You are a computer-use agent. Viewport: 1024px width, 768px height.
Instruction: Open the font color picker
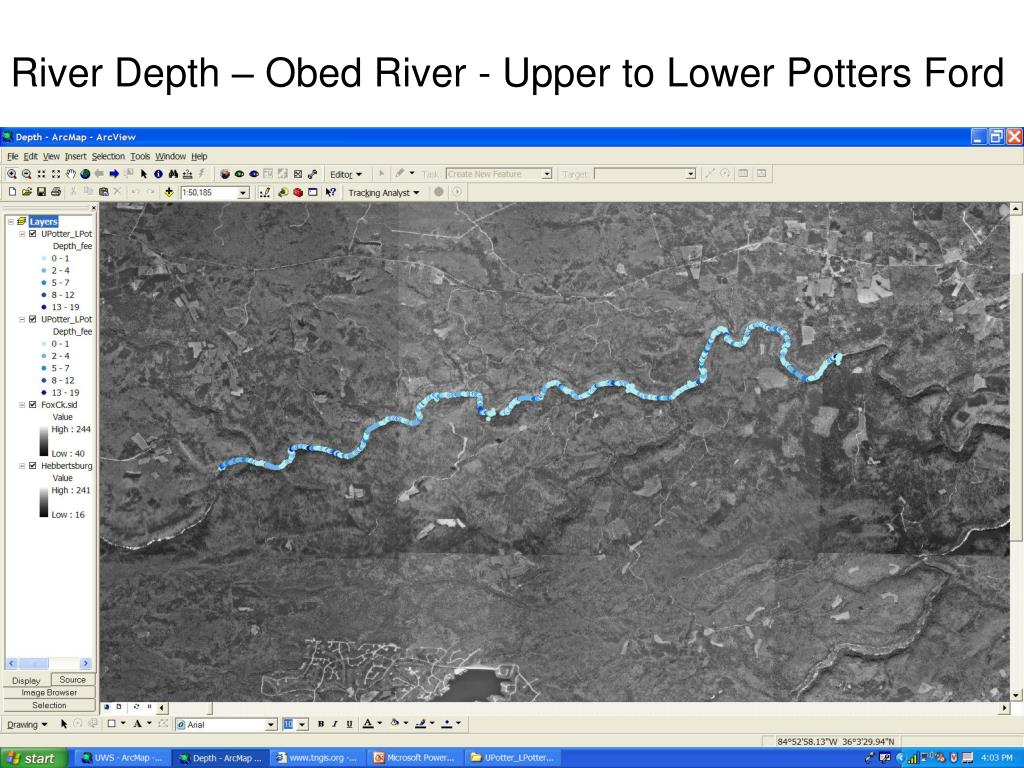pyautogui.click(x=372, y=724)
